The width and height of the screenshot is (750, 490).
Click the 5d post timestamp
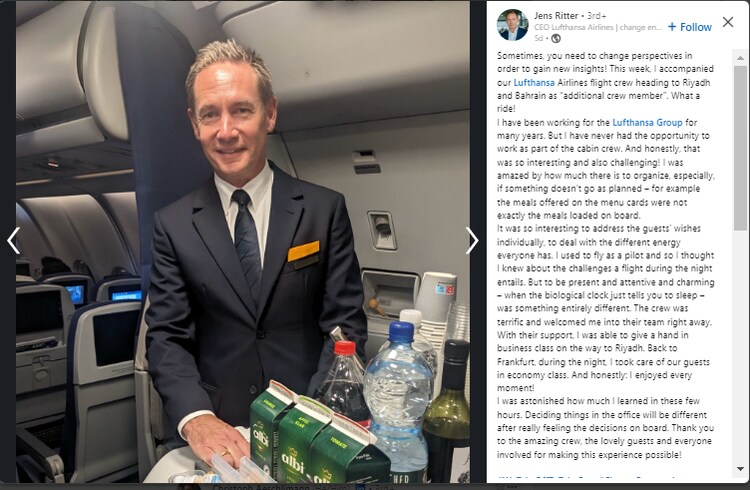coord(539,38)
